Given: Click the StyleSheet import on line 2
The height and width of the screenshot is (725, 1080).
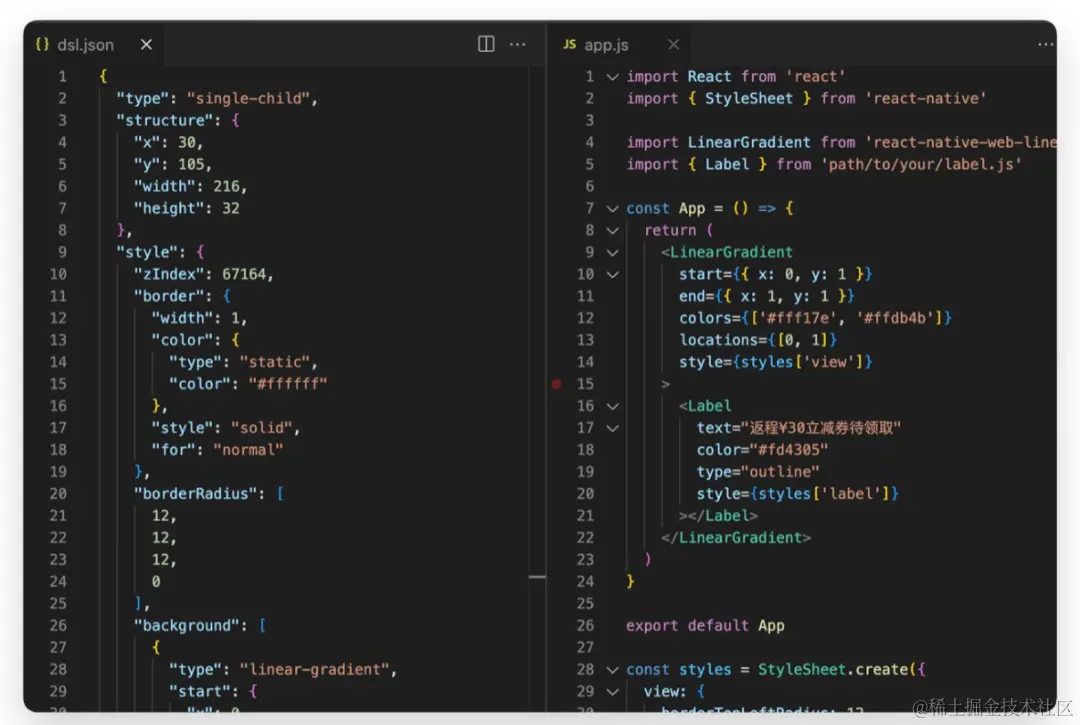Looking at the screenshot, I should coord(749,98).
